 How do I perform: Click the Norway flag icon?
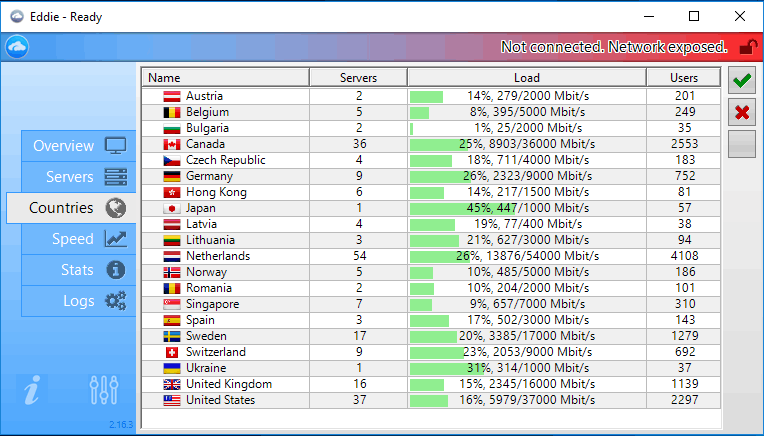coord(172,272)
